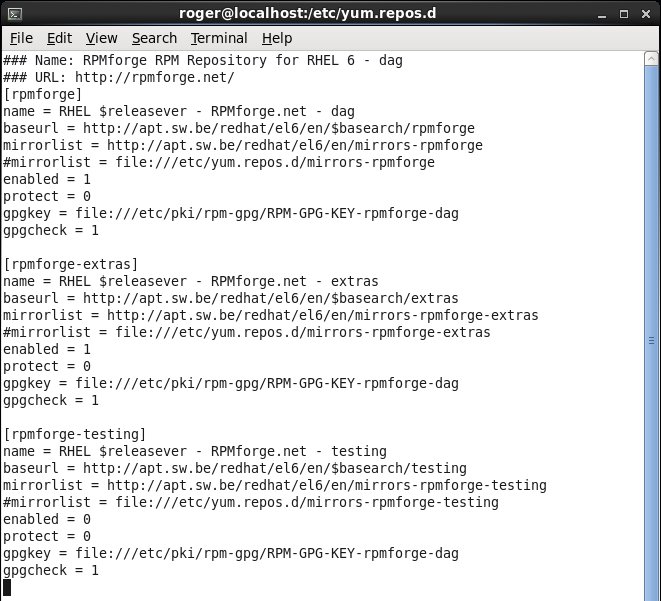Image resolution: width=661 pixels, height=601 pixels.
Task: Click the baseurl line ending in $basearch/rpmforge
Action: [x=239, y=128]
